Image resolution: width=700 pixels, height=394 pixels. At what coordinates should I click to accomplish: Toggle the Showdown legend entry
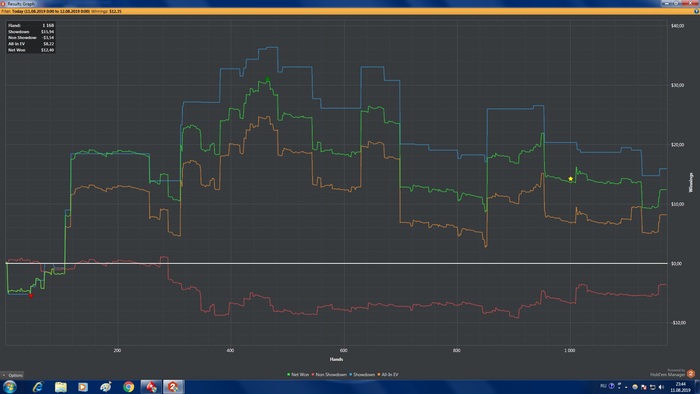pyautogui.click(x=362, y=375)
